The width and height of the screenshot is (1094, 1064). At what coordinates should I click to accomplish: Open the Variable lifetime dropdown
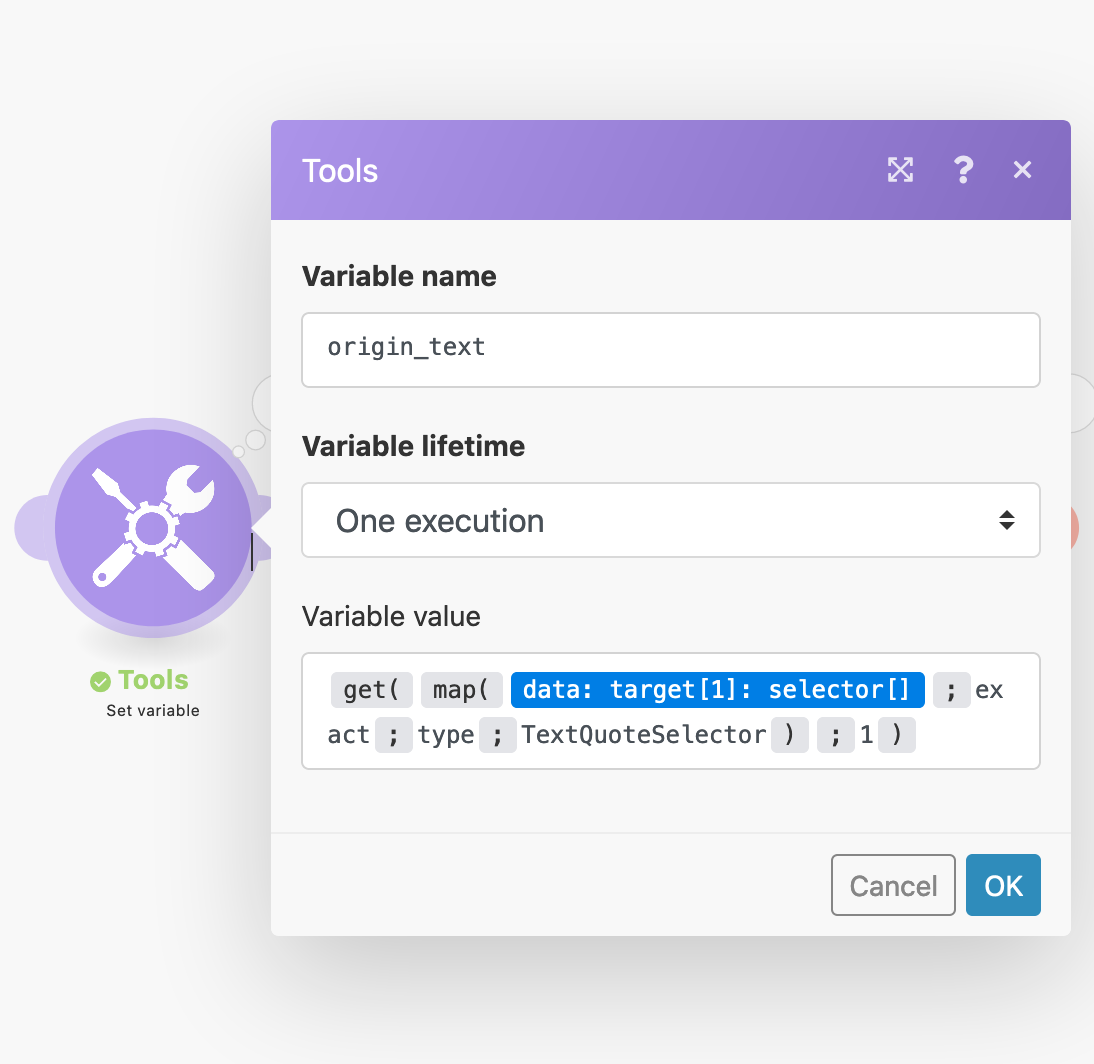(x=670, y=520)
